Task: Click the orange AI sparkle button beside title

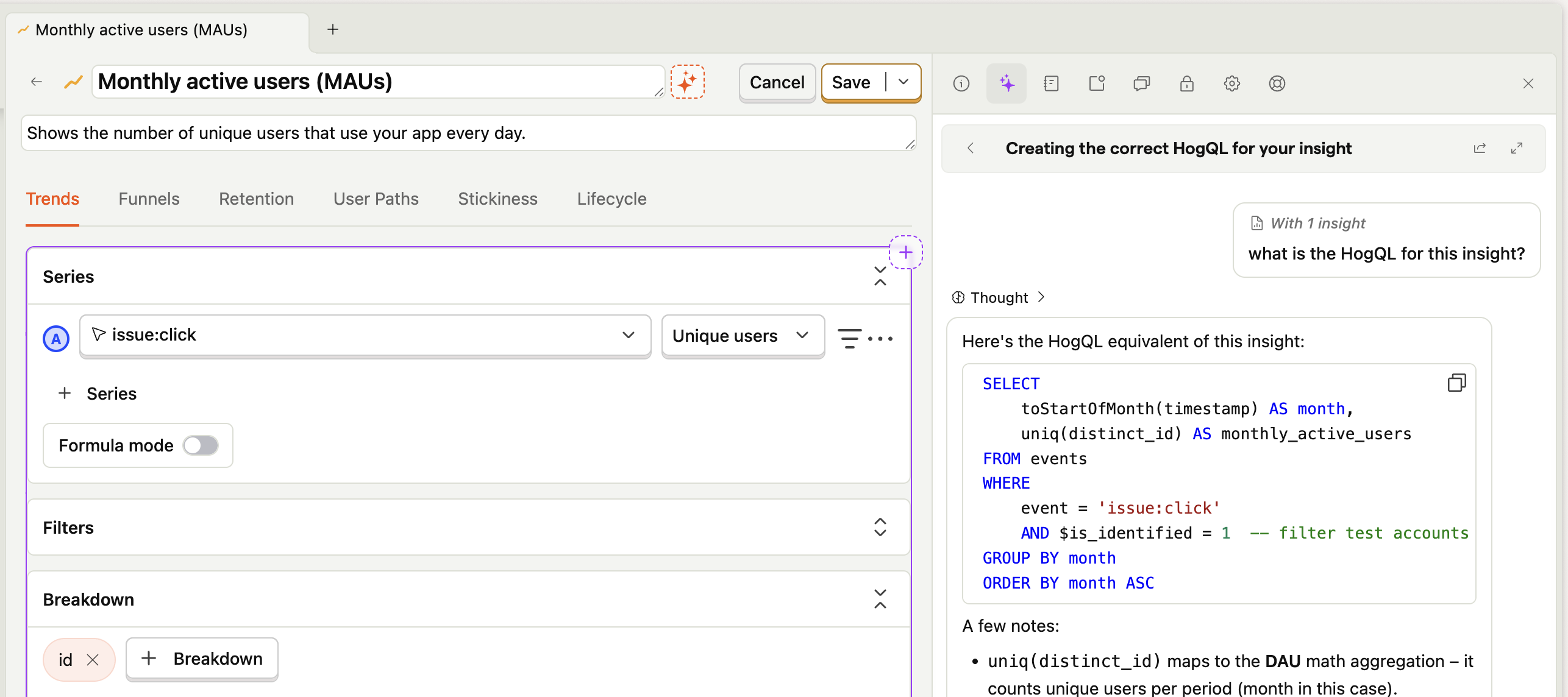Action: point(687,82)
